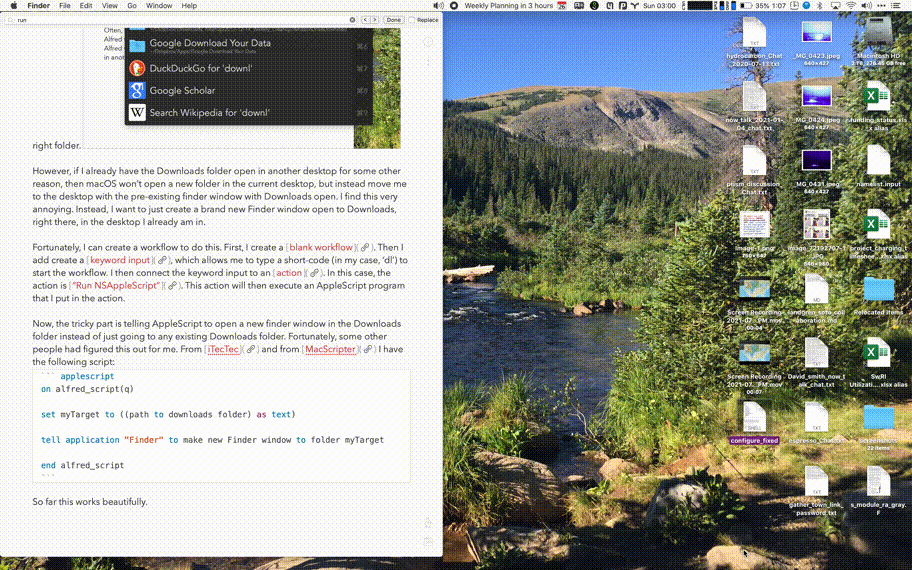Follow the MacScripter link
The height and width of the screenshot is (570, 912).
pos(330,349)
